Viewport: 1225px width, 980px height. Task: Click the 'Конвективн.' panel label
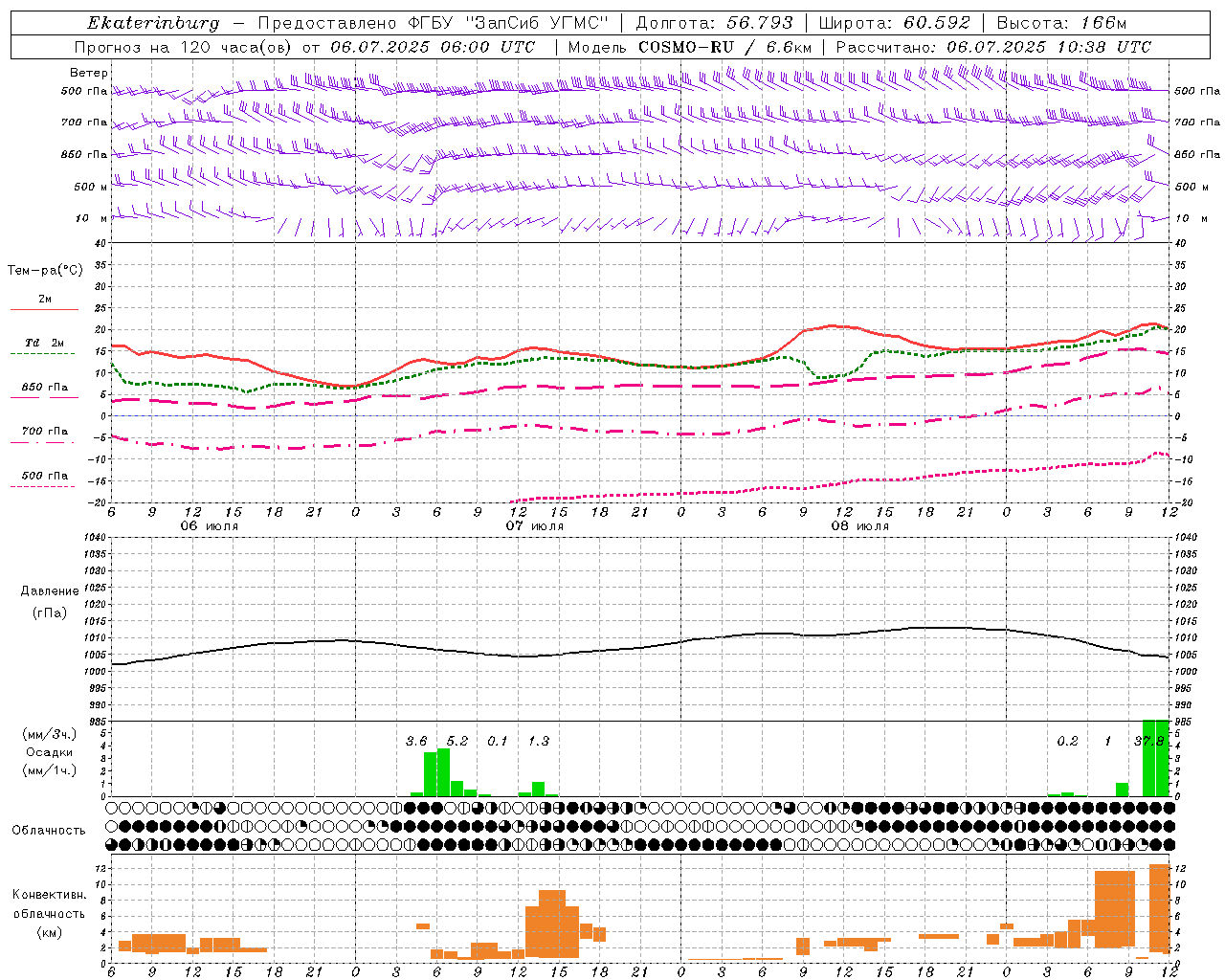click(50, 895)
